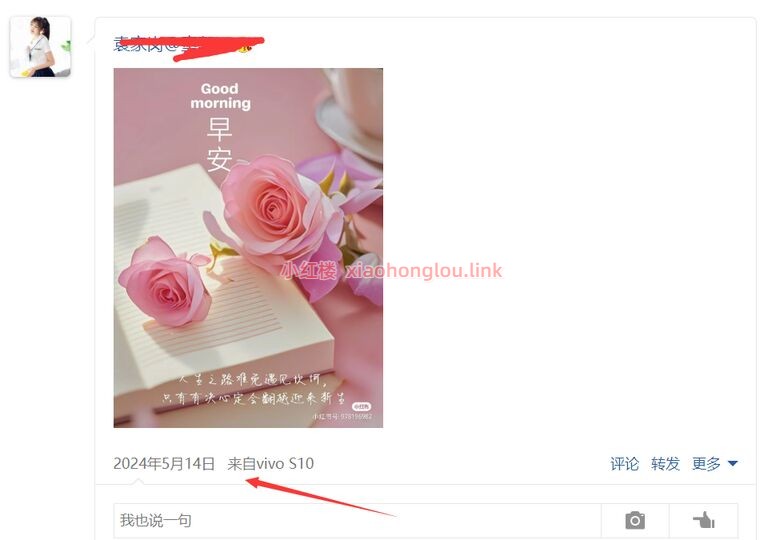Viewport: 780px width, 540px height.
Task: Click the small rose lying on notebook
Action: pos(165,281)
